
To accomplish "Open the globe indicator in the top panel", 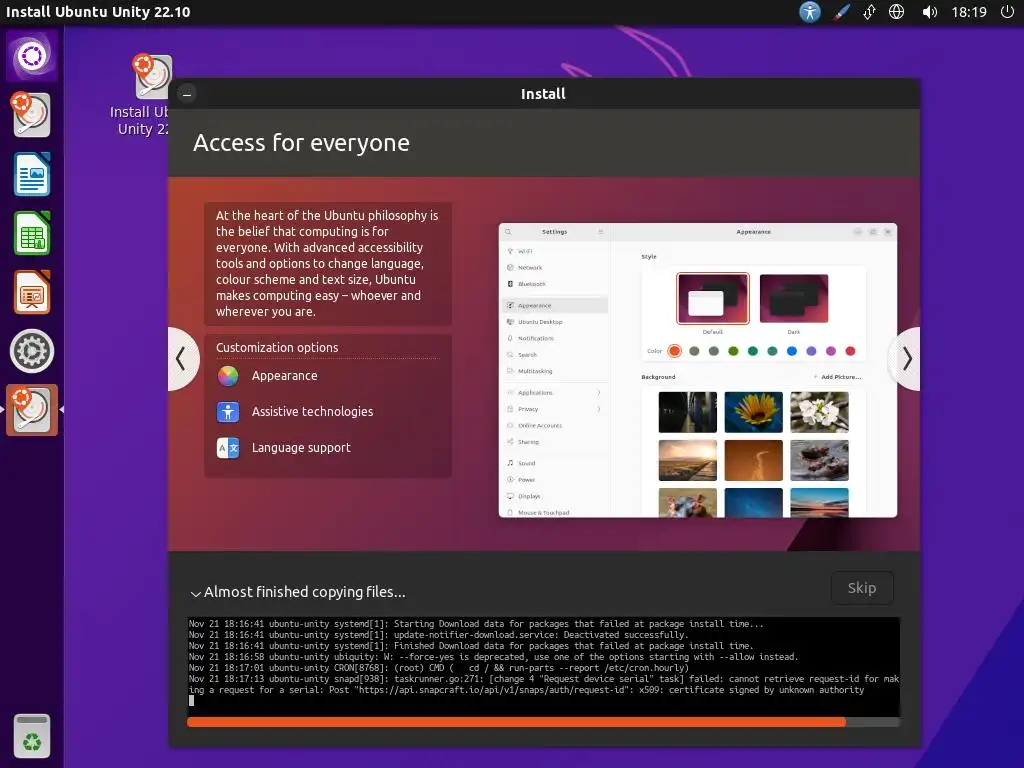I will click(x=897, y=12).
